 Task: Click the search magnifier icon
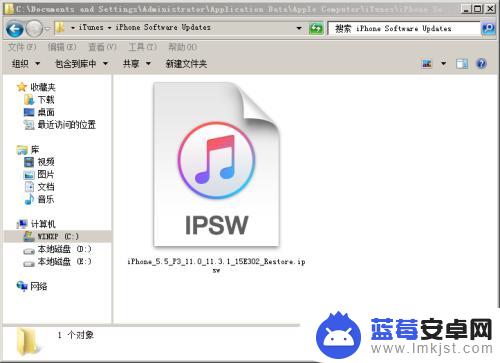(488, 28)
